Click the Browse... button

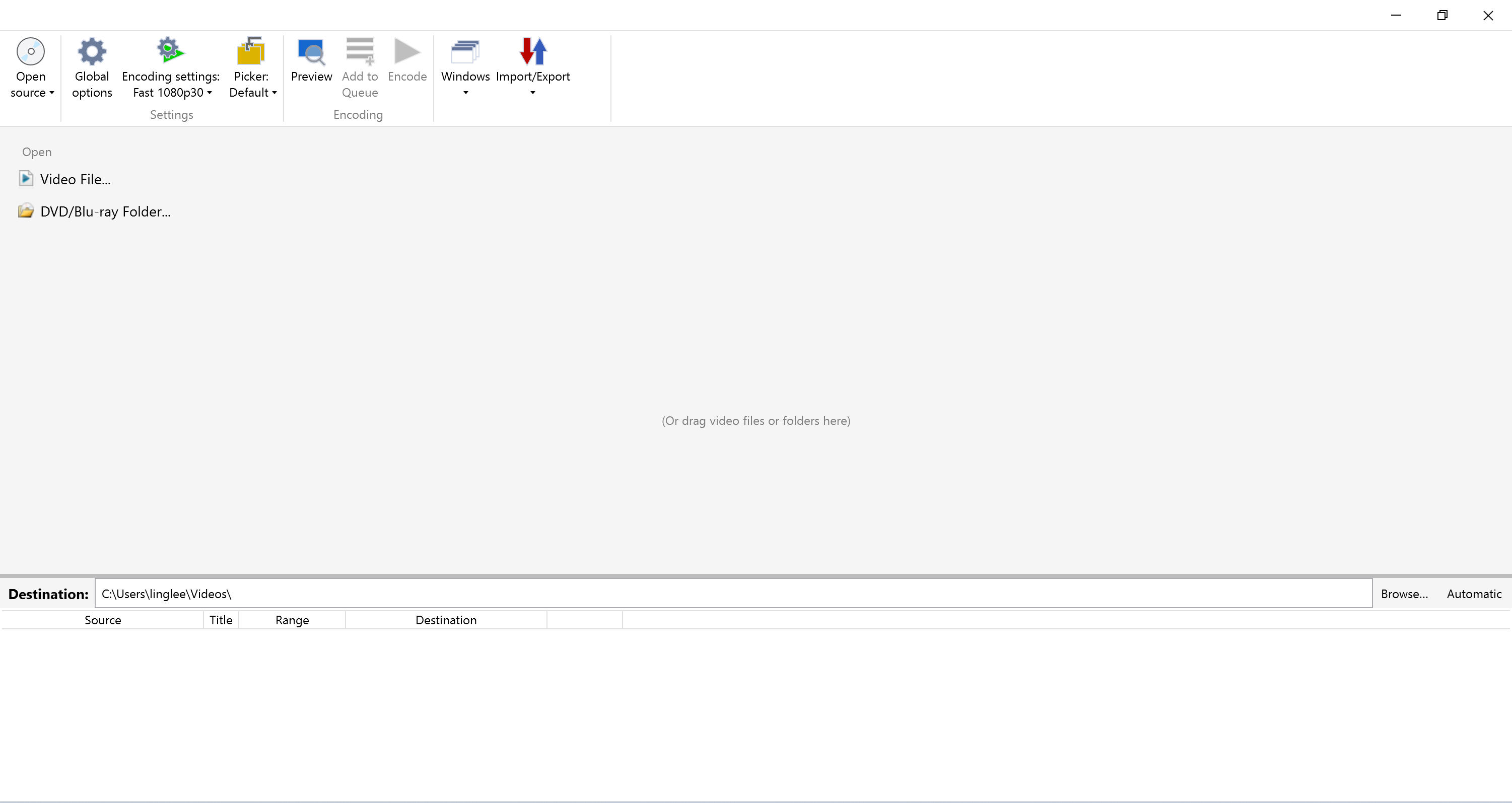1404,594
